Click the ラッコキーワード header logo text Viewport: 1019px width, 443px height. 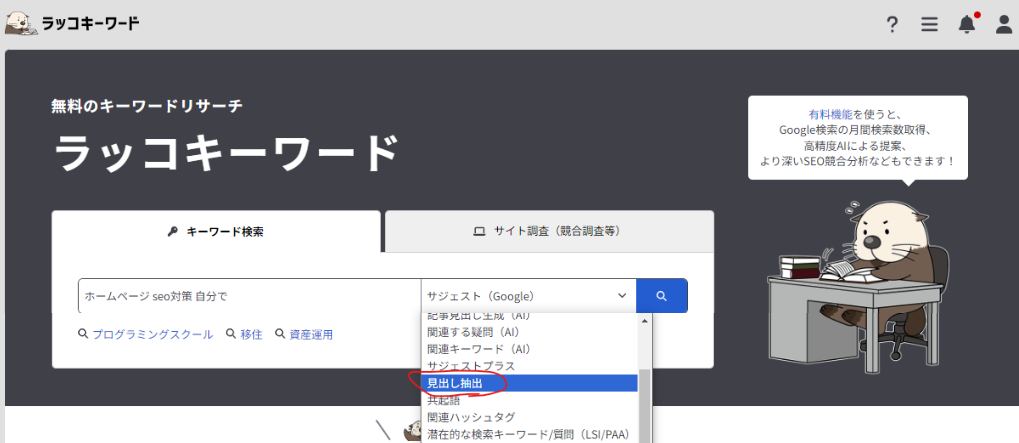90,24
